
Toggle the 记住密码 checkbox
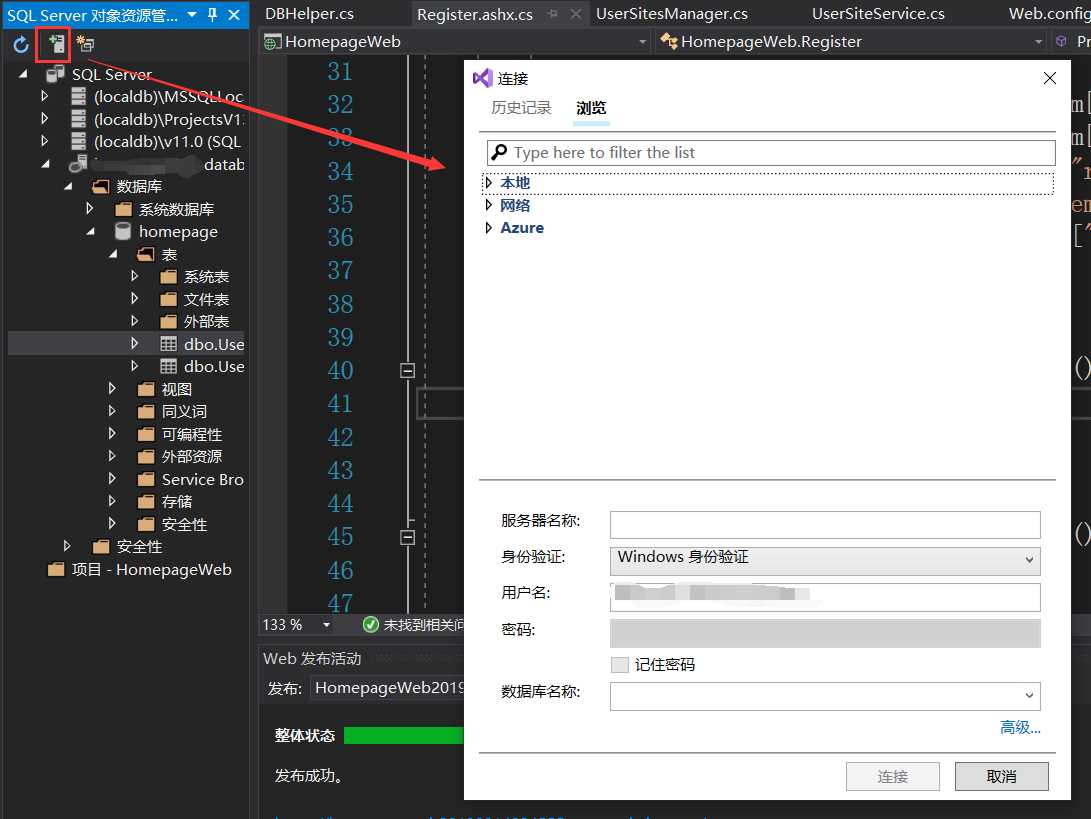pos(619,665)
